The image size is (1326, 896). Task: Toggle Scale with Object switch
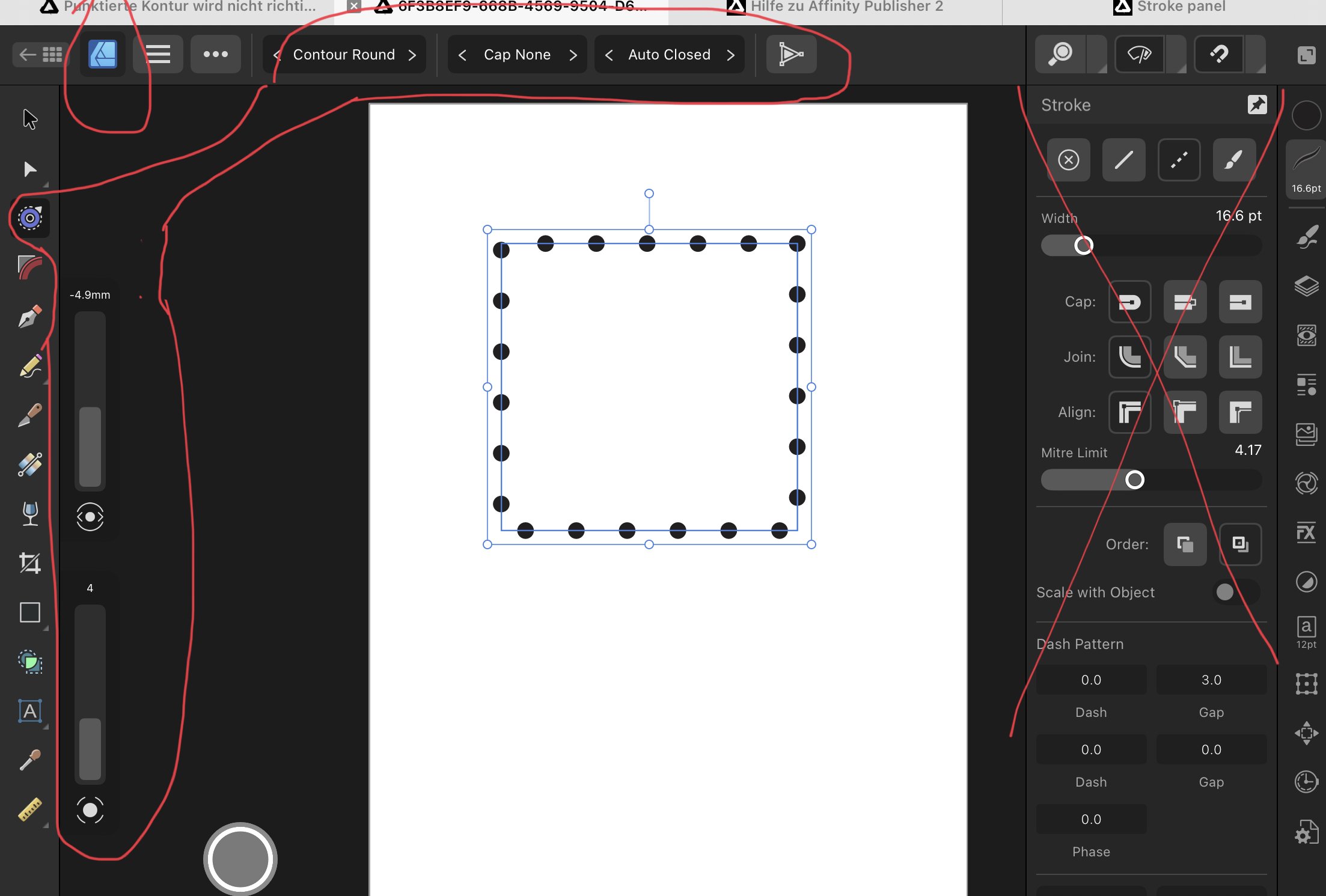[x=1236, y=592]
